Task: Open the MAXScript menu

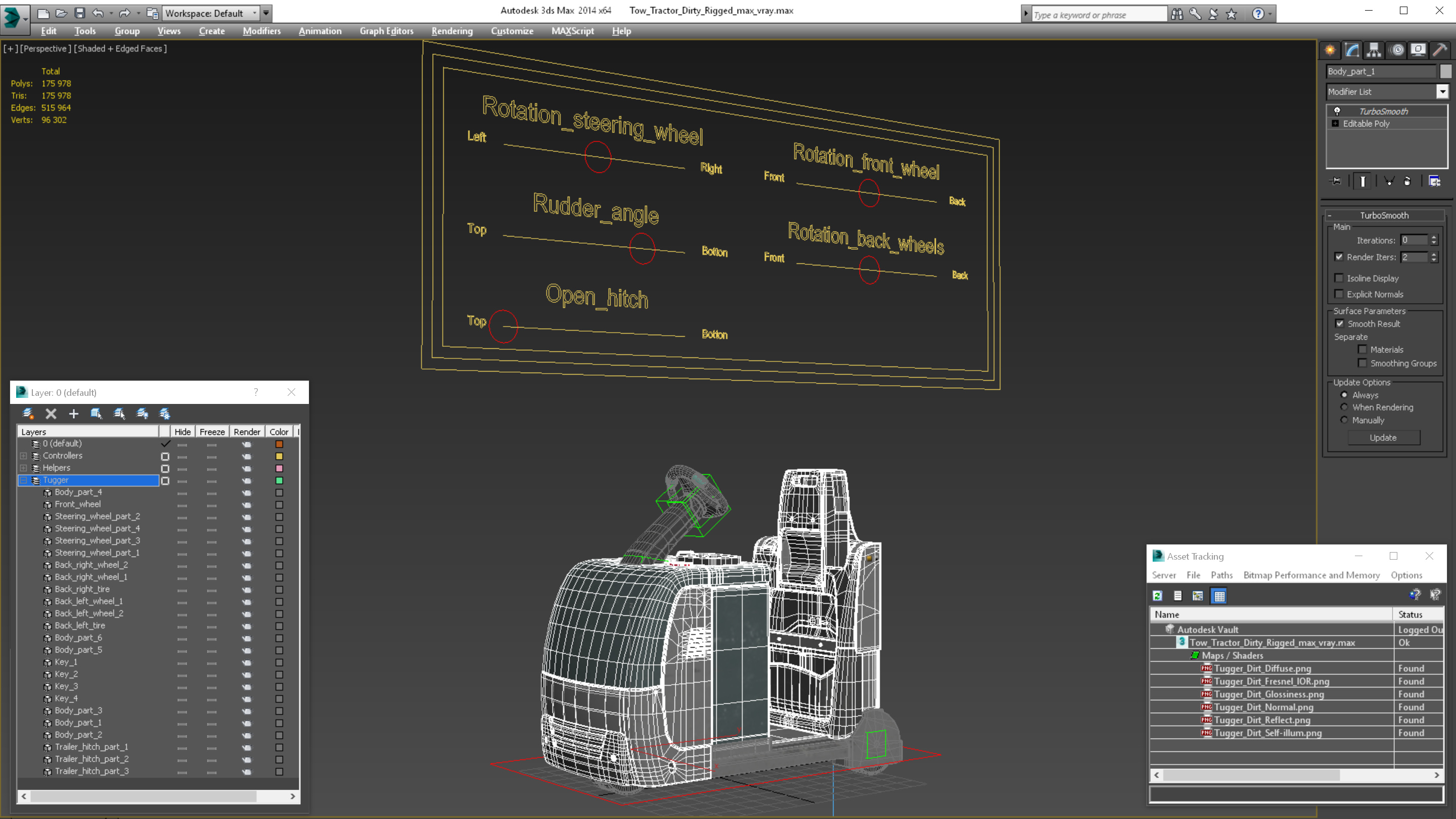Action: 573,31
